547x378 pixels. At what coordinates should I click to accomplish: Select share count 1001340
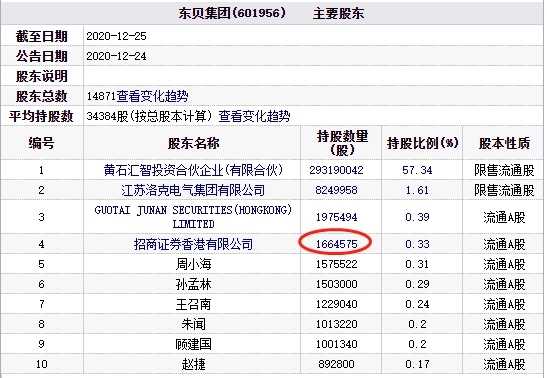pos(336,344)
